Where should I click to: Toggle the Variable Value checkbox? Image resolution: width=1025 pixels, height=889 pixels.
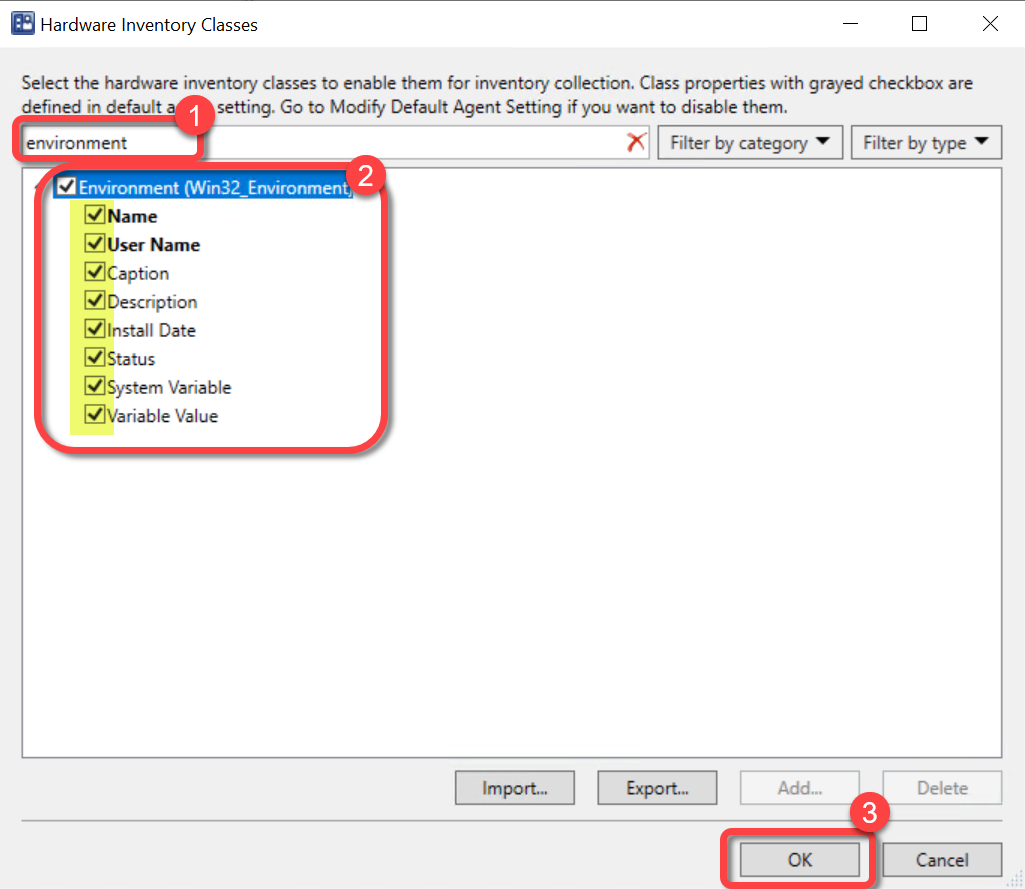95,415
